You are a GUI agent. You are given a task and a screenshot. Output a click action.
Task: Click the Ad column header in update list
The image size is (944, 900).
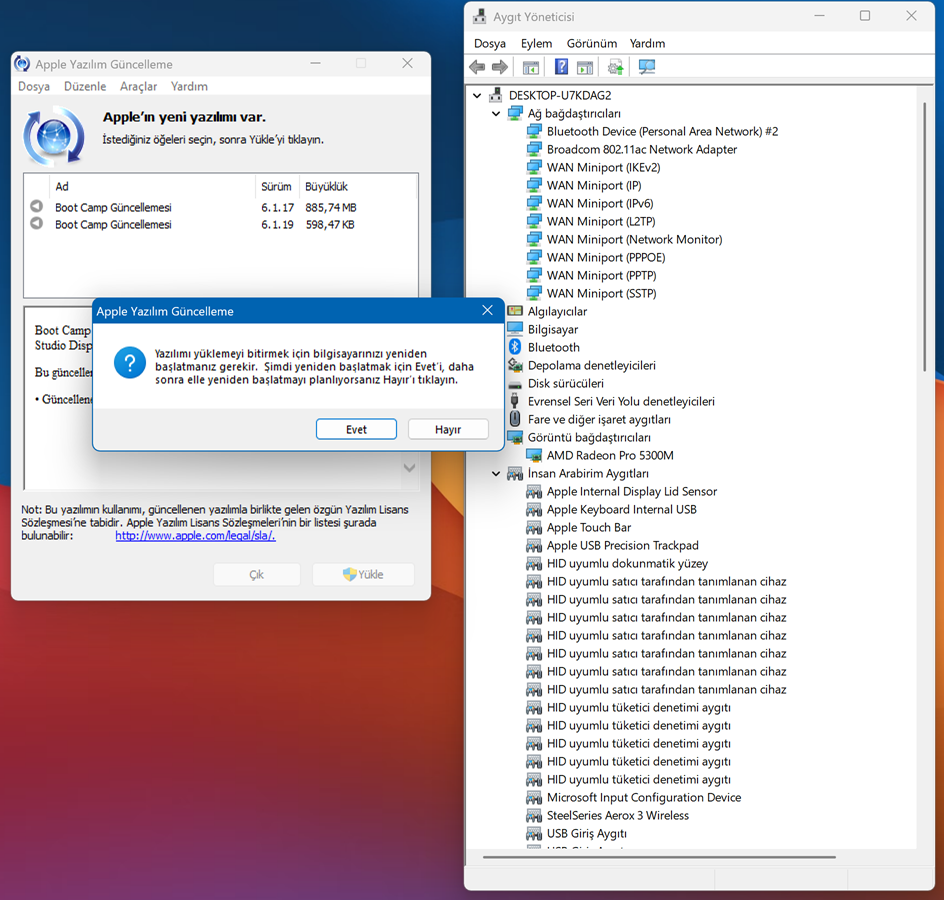[154, 187]
